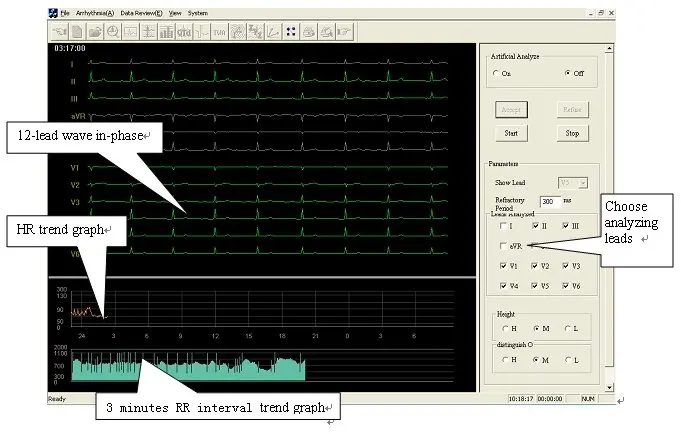This screenshot has height=434, width=681.
Task: Enable the aVR lead checkbox
Action: coord(503,246)
